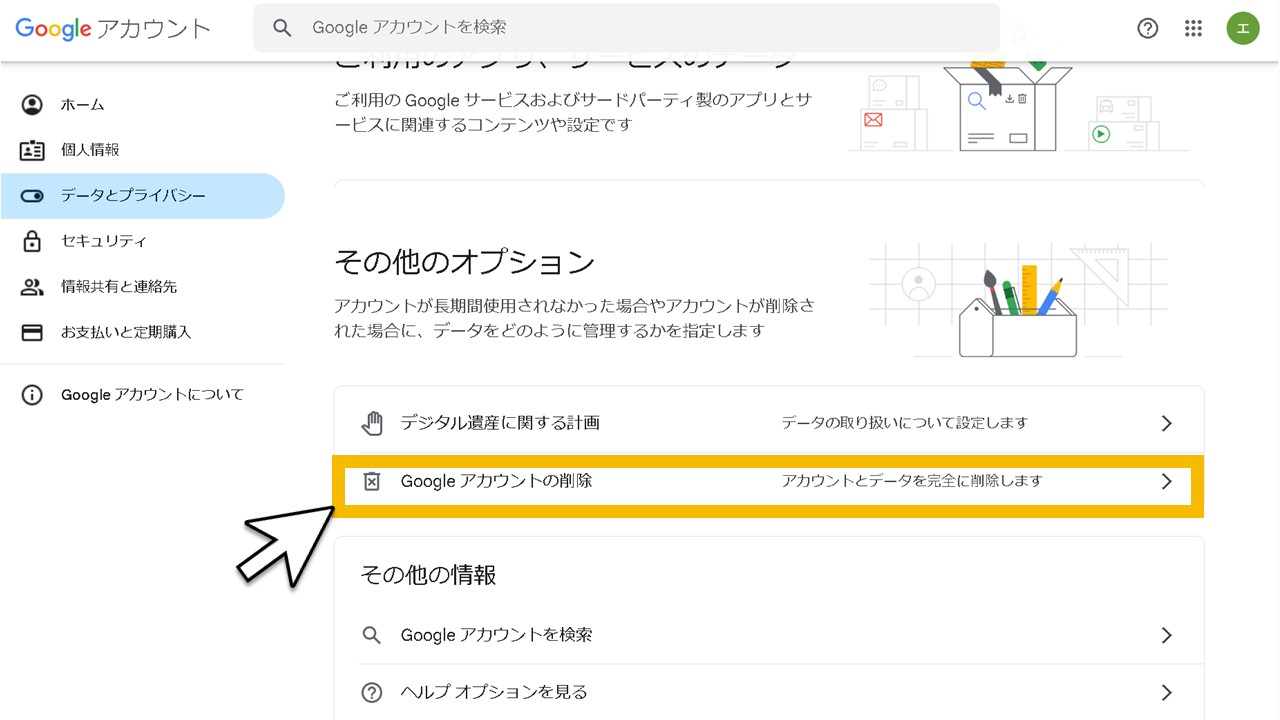Click the delete icon next to Google アカウントの削除

point(372,481)
